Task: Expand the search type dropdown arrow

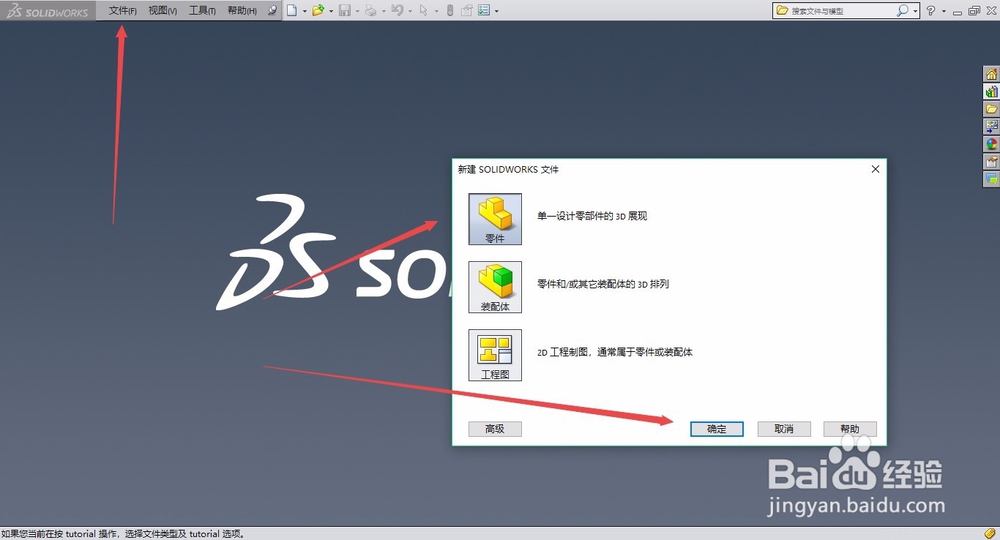Action: point(915,11)
